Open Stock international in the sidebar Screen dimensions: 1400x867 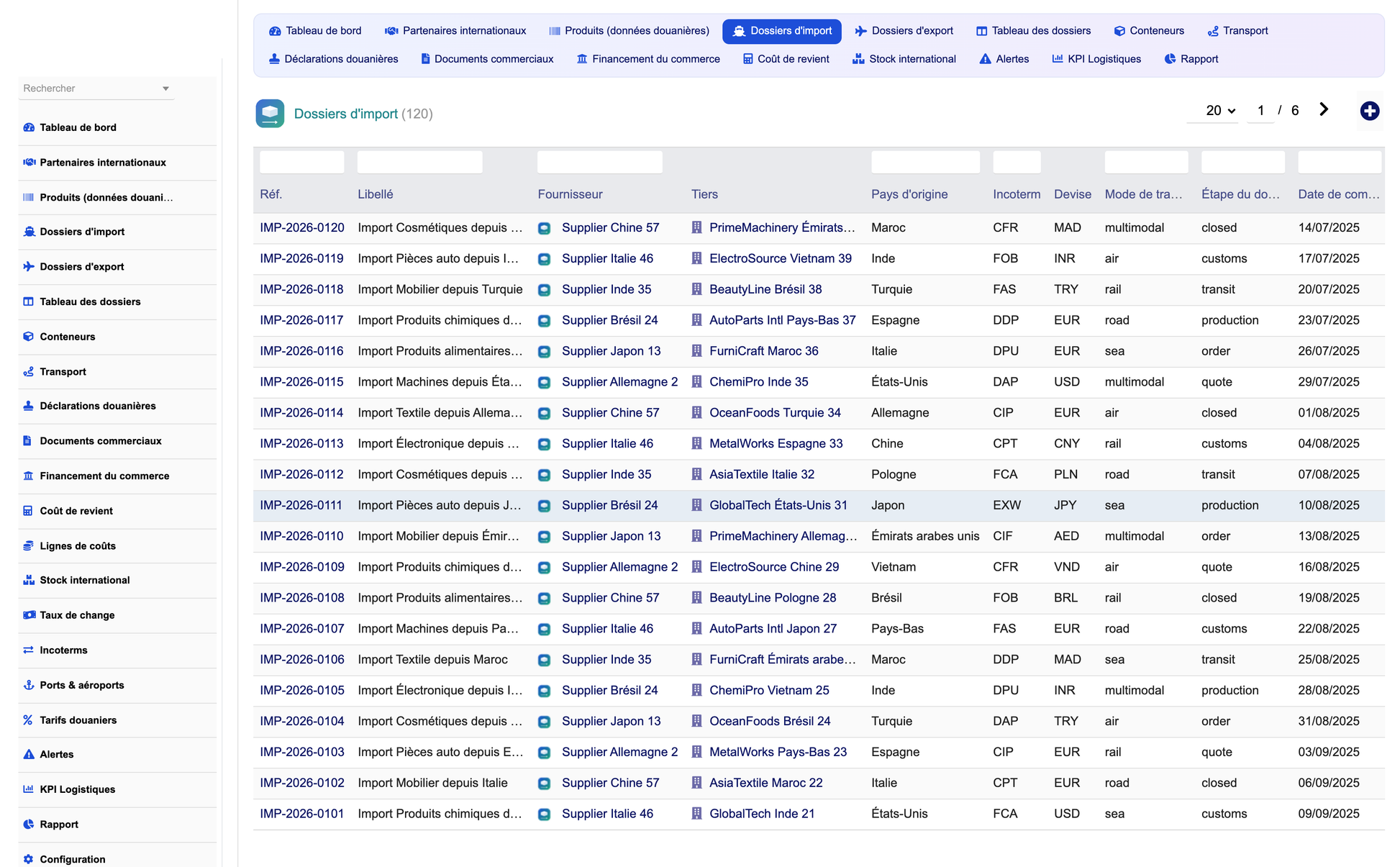85,580
